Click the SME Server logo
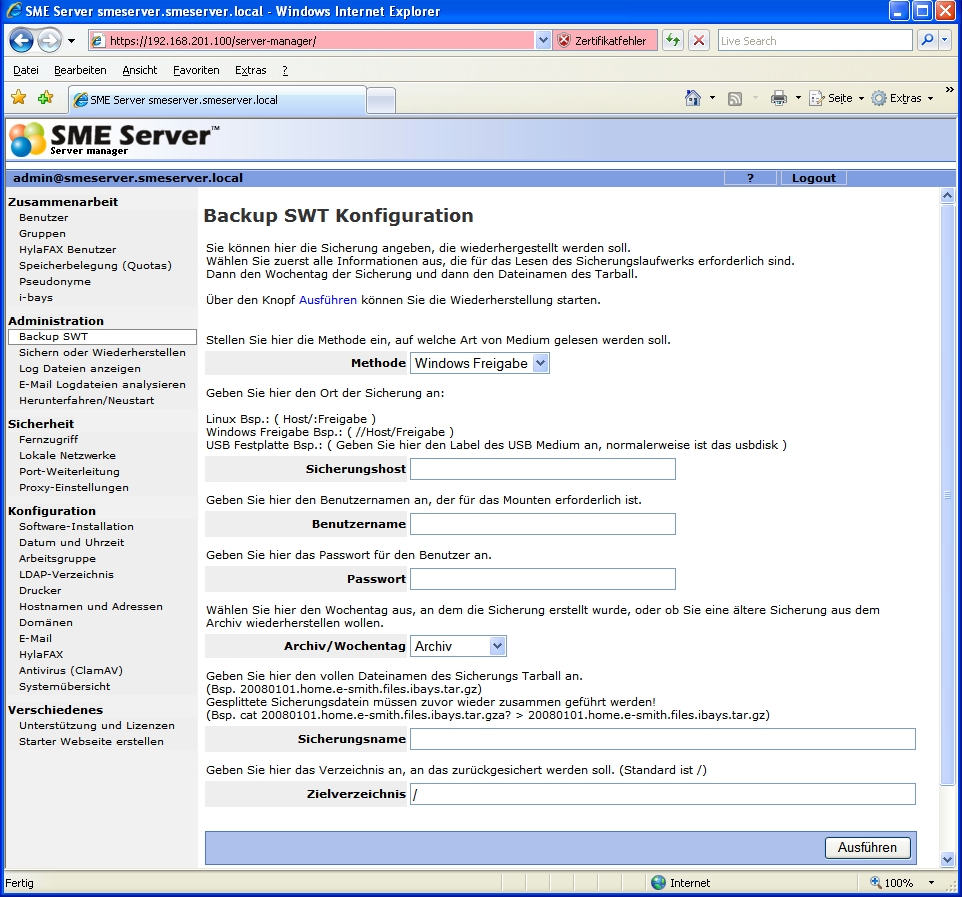Viewport: 962px width, 897px height. coord(115,139)
